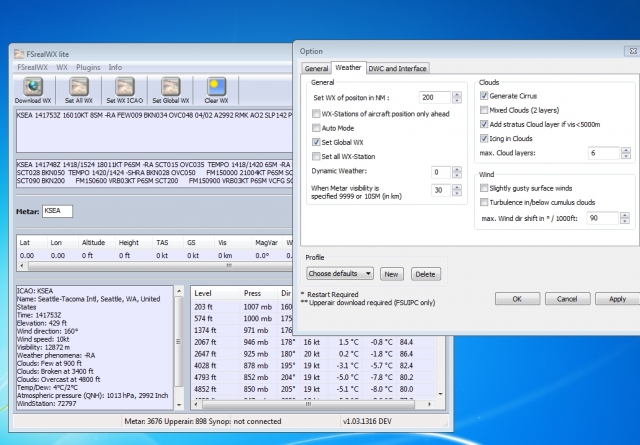Click the Set WX ICAO toolbar icon
Screen dimensions: 640x445
tap(124, 87)
